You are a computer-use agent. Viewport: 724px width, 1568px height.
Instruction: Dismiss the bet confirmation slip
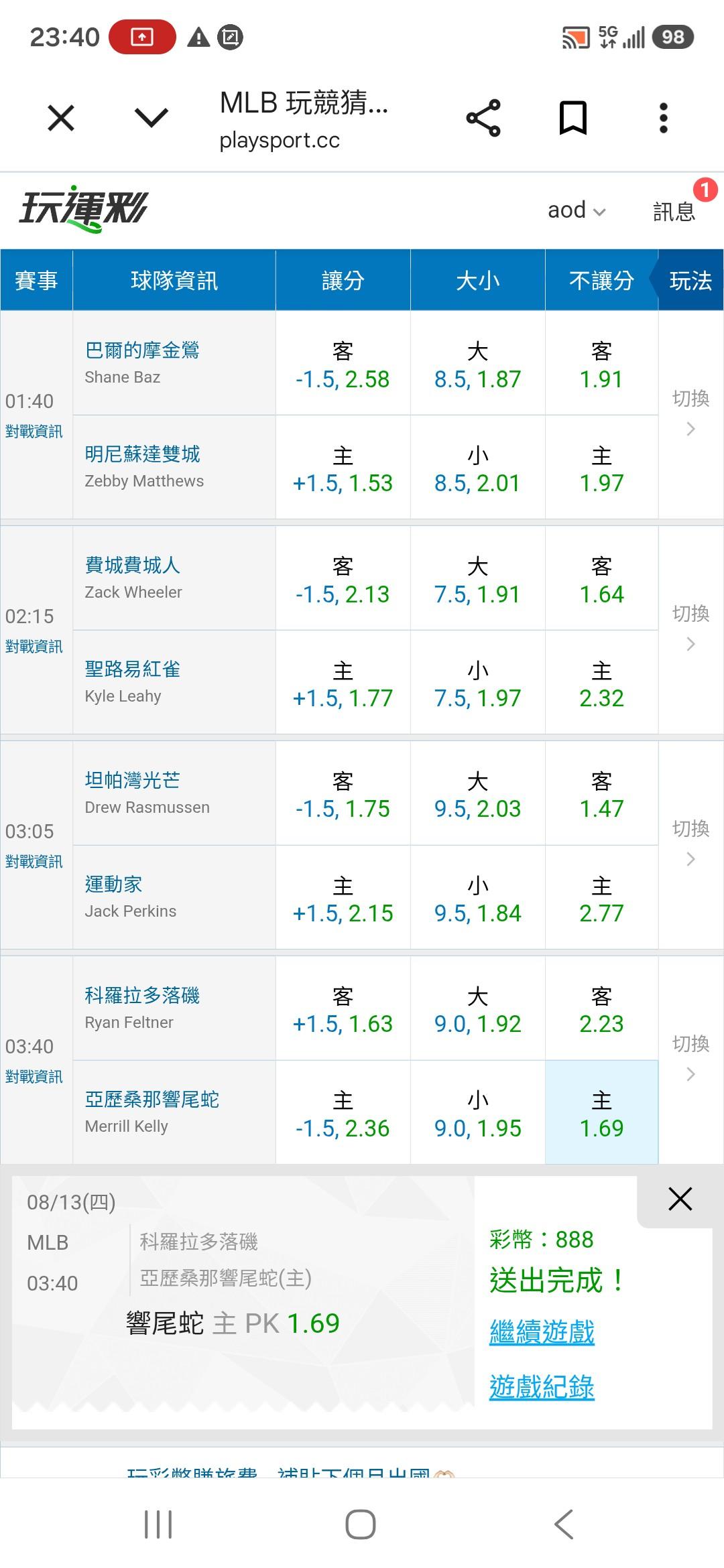(x=680, y=1199)
